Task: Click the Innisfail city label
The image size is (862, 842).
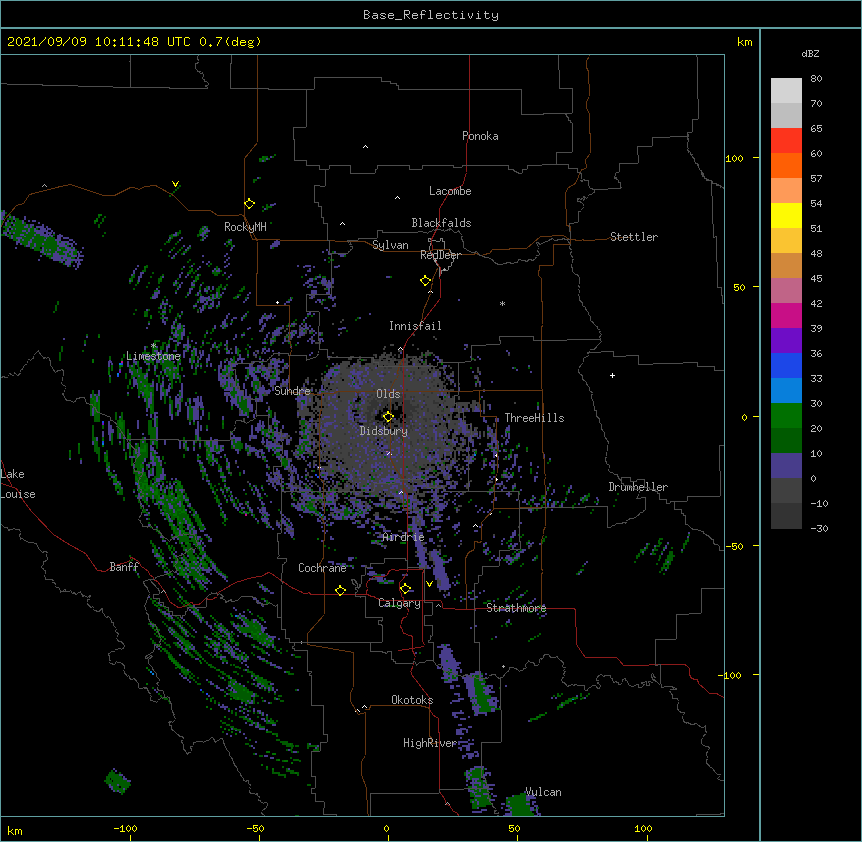Action: point(415,326)
